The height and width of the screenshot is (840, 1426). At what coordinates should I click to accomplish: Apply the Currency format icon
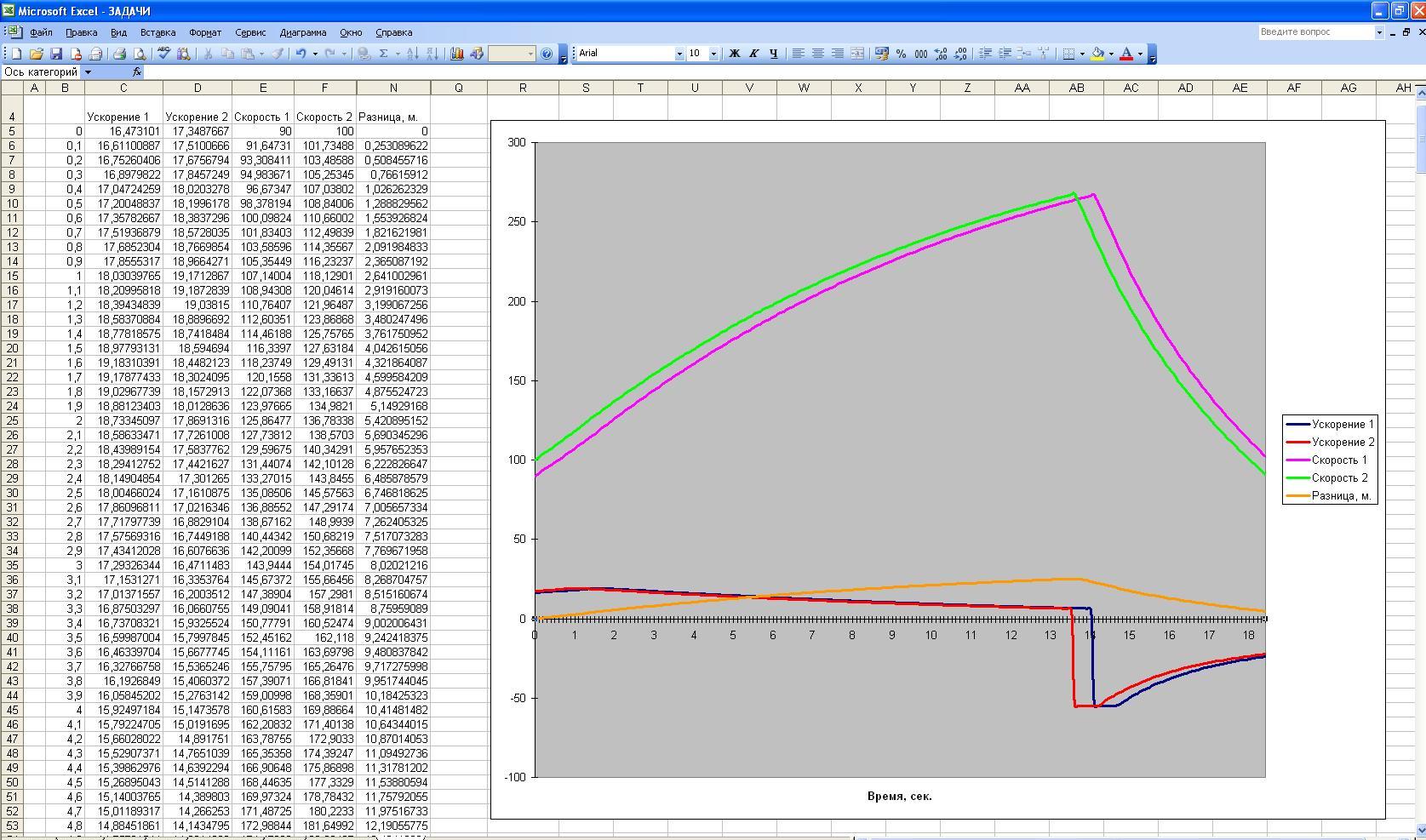click(881, 54)
